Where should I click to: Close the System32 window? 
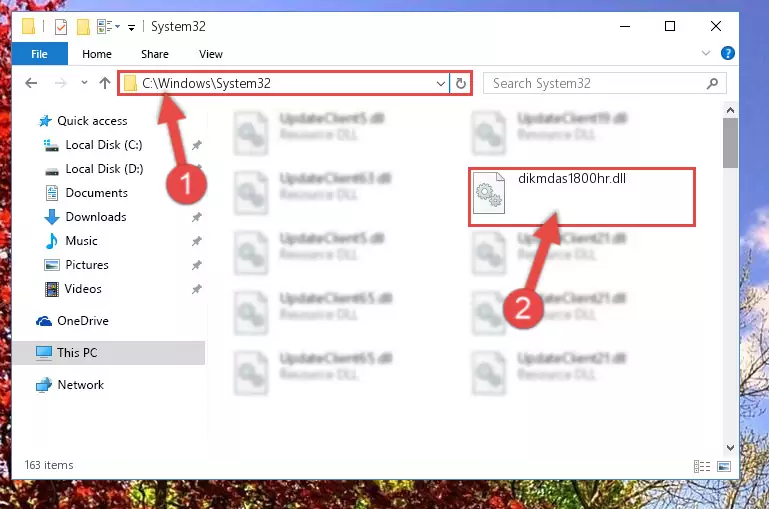pyautogui.click(x=716, y=26)
